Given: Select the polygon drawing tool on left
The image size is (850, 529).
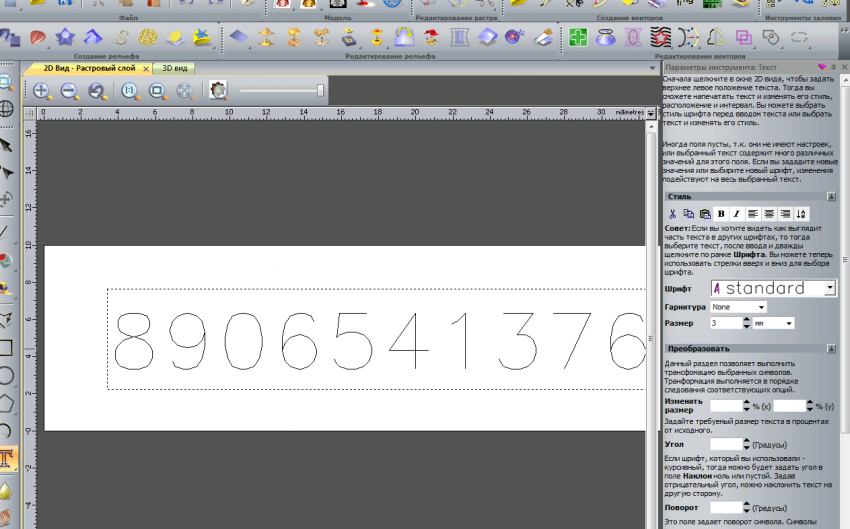Looking at the screenshot, I should [x=6, y=403].
